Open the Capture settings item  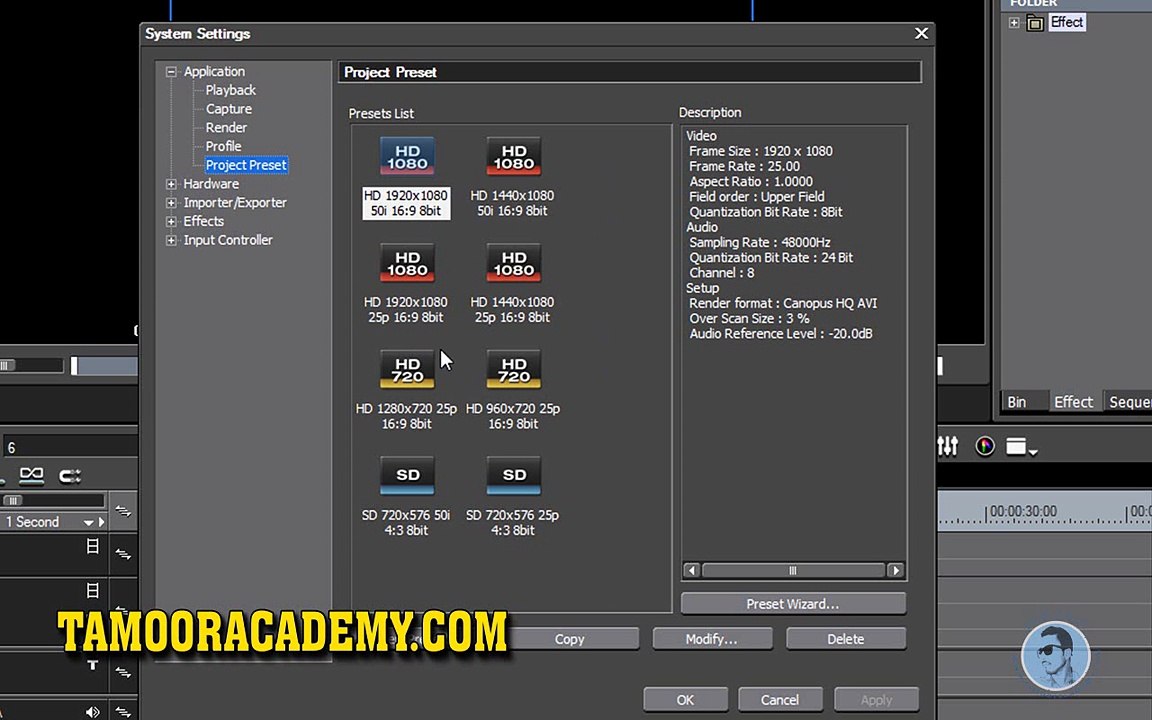tap(228, 109)
